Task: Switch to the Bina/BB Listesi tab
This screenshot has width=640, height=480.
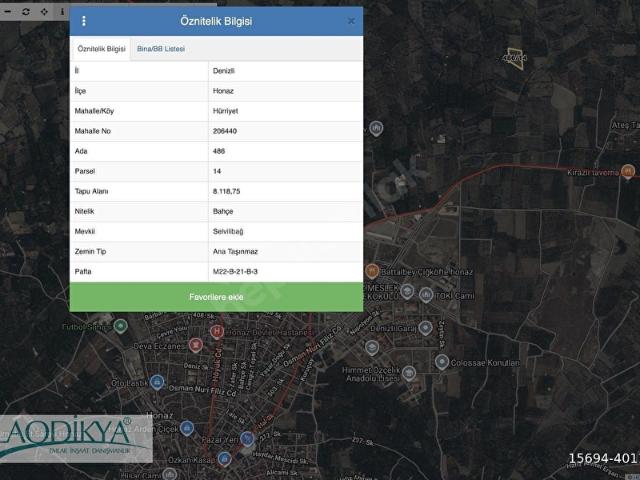Action: pyautogui.click(x=161, y=49)
